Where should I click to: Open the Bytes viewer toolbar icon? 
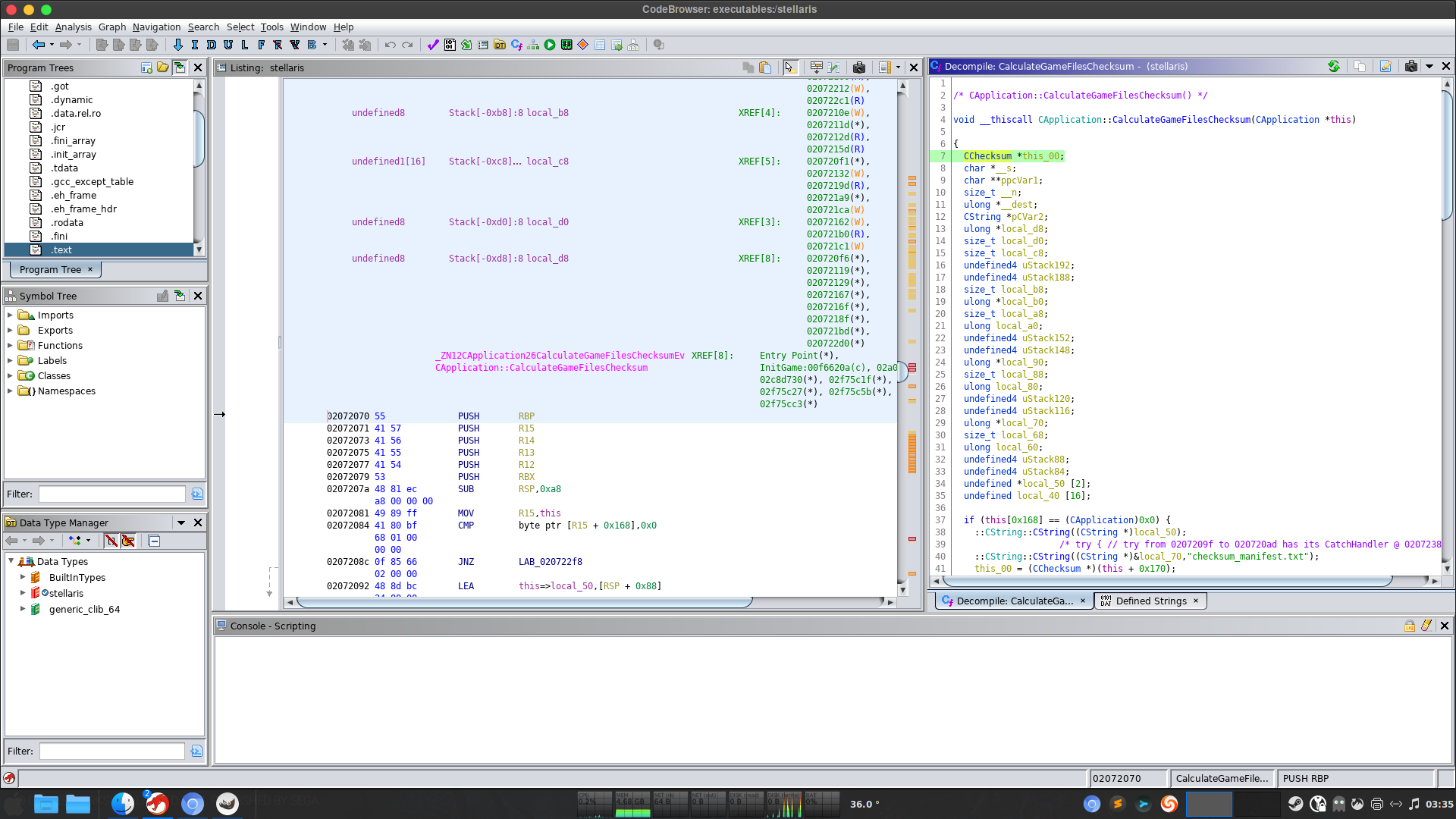(x=449, y=45)
